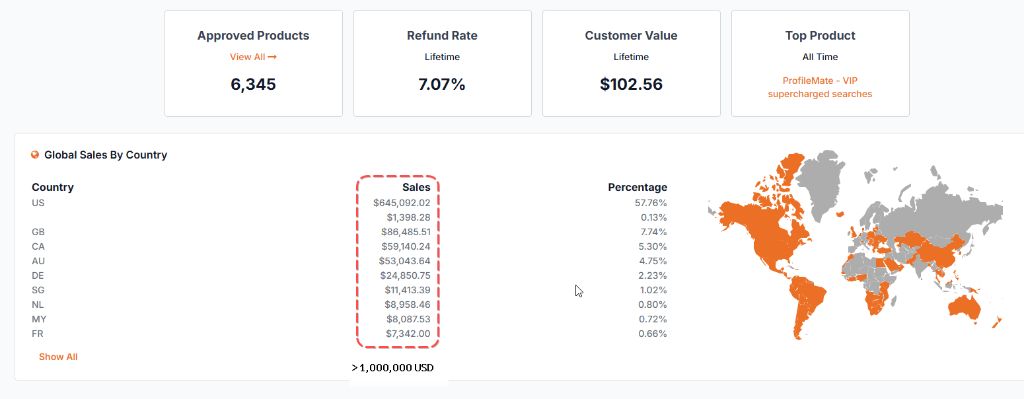The image size is (1024, 399).
Task: Select the Refund Rate value 7.07%
Action: pyautogui.click(x=442, y=84)
